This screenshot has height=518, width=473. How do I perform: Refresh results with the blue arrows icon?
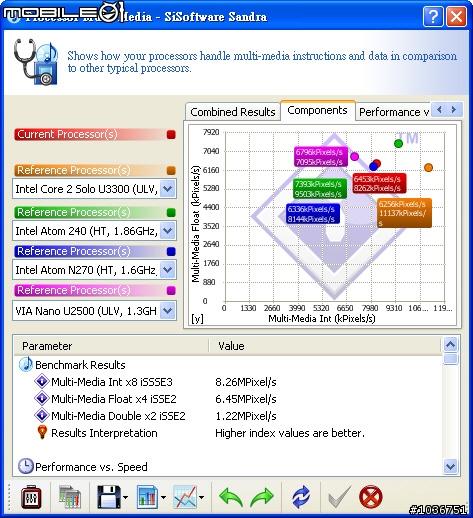[301, 497]
